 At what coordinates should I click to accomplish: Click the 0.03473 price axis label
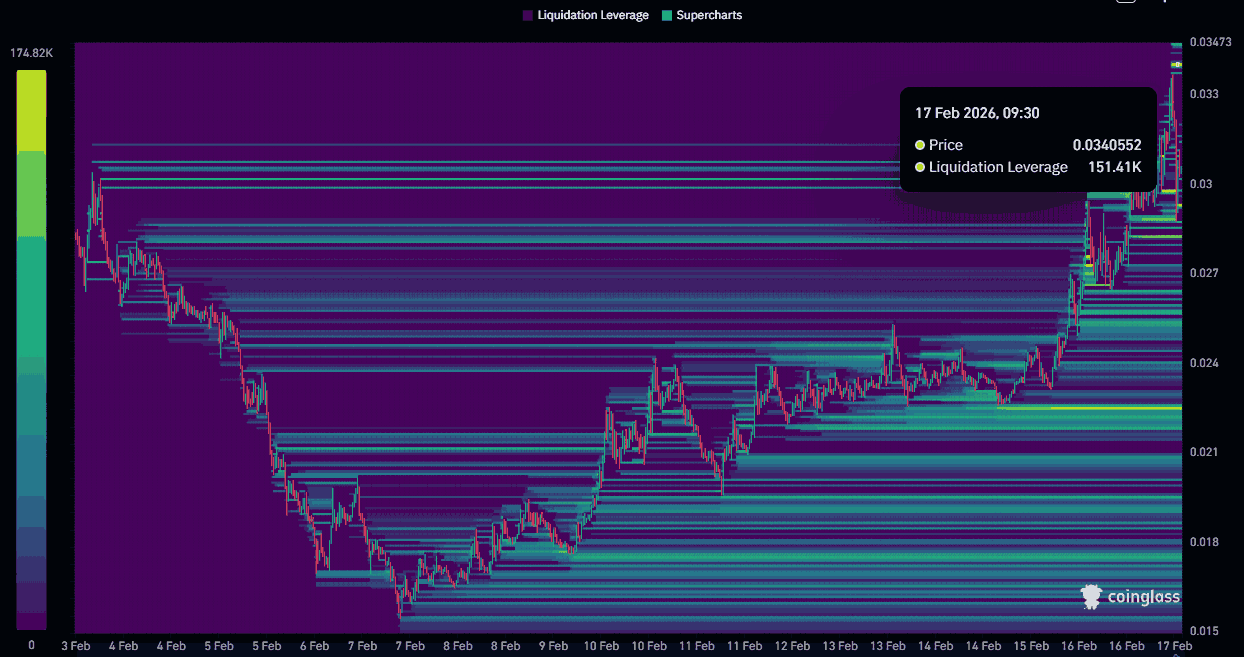1212,44
